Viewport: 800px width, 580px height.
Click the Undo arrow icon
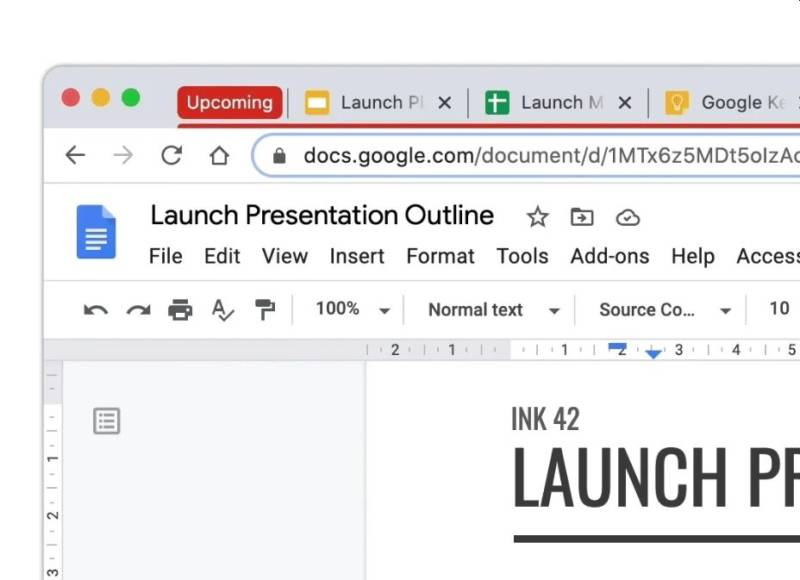(96, 310)
